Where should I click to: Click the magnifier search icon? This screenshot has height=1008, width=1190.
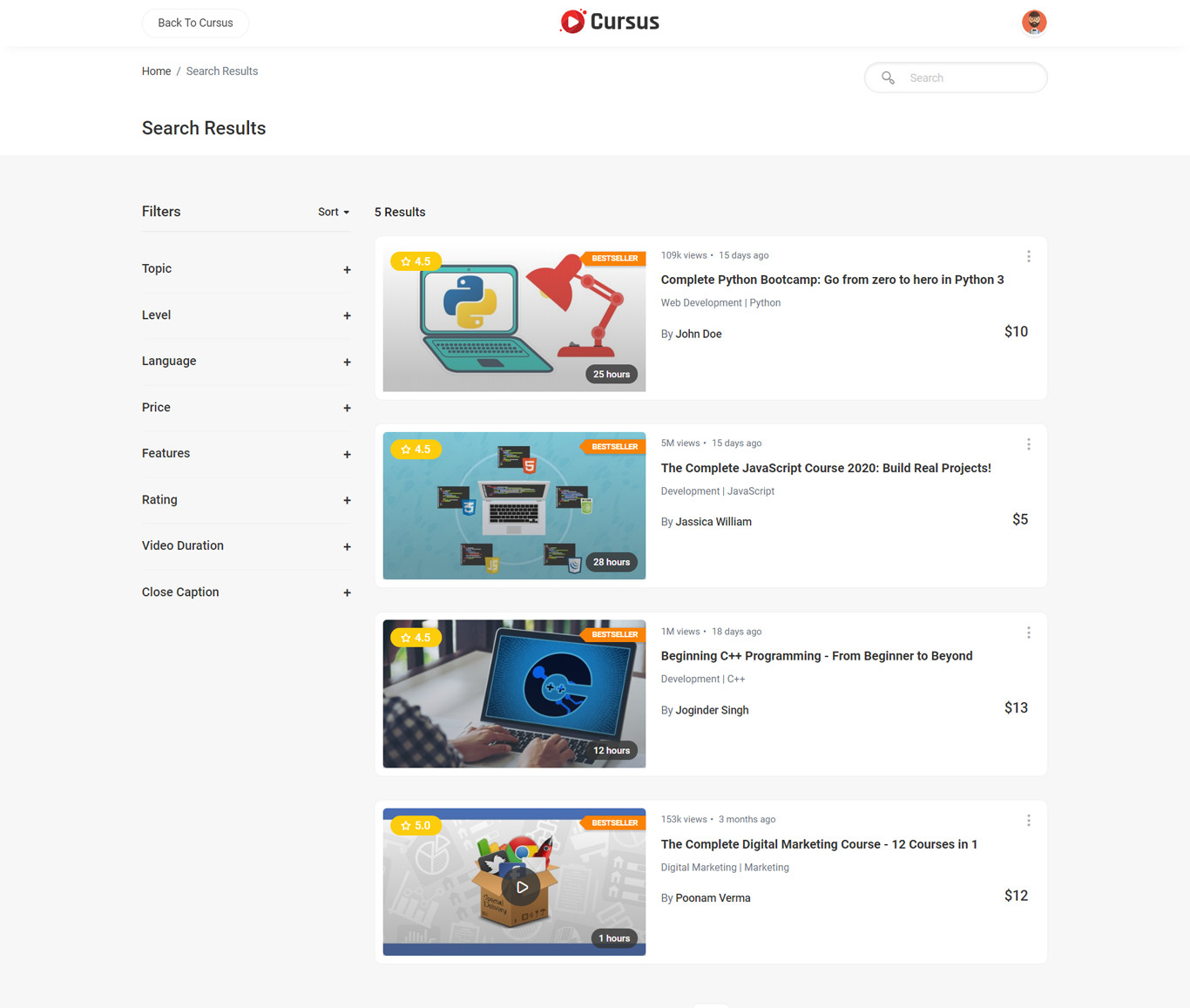[x=888, y=78]
